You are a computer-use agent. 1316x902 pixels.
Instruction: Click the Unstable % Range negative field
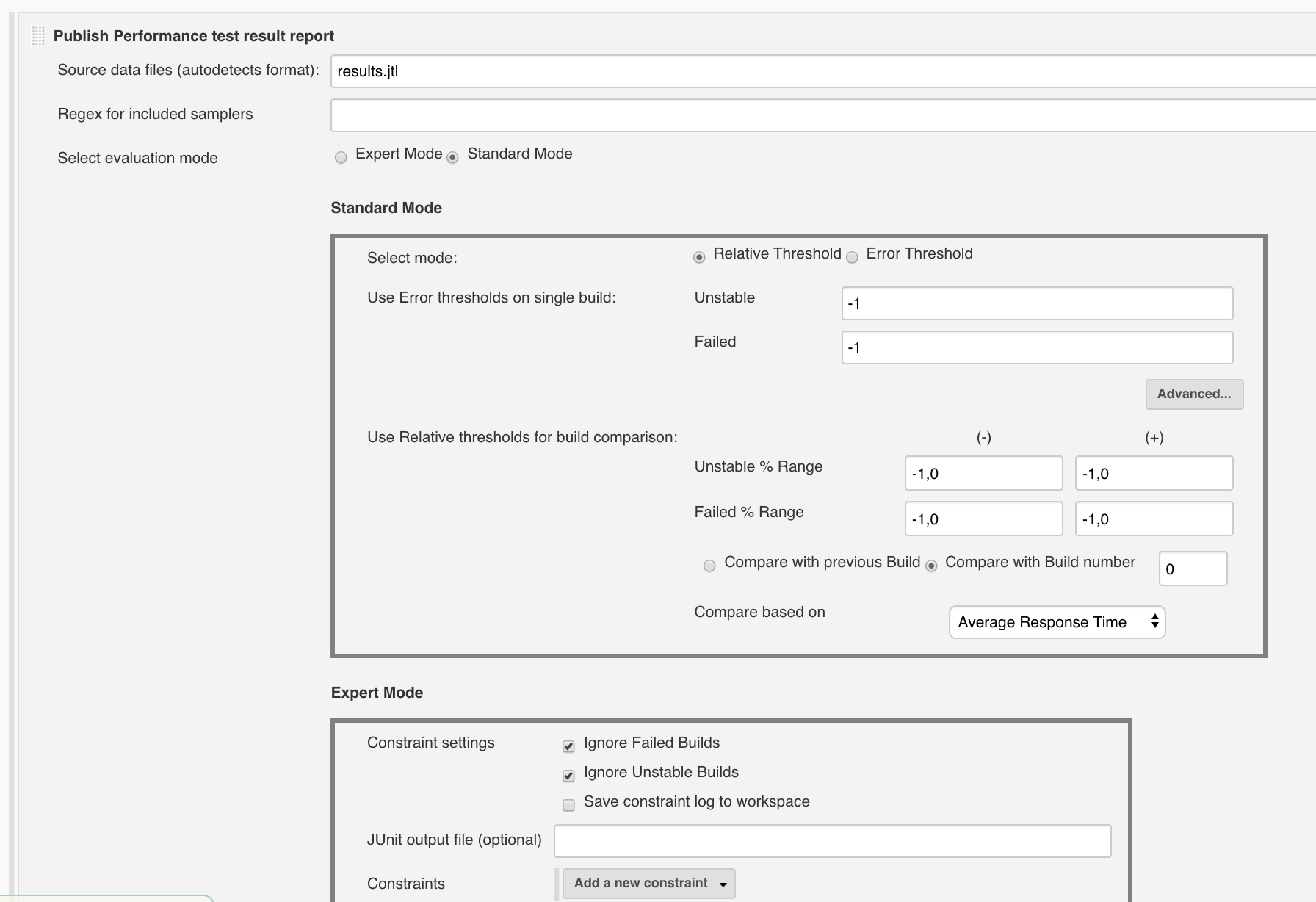pos(983,473)
